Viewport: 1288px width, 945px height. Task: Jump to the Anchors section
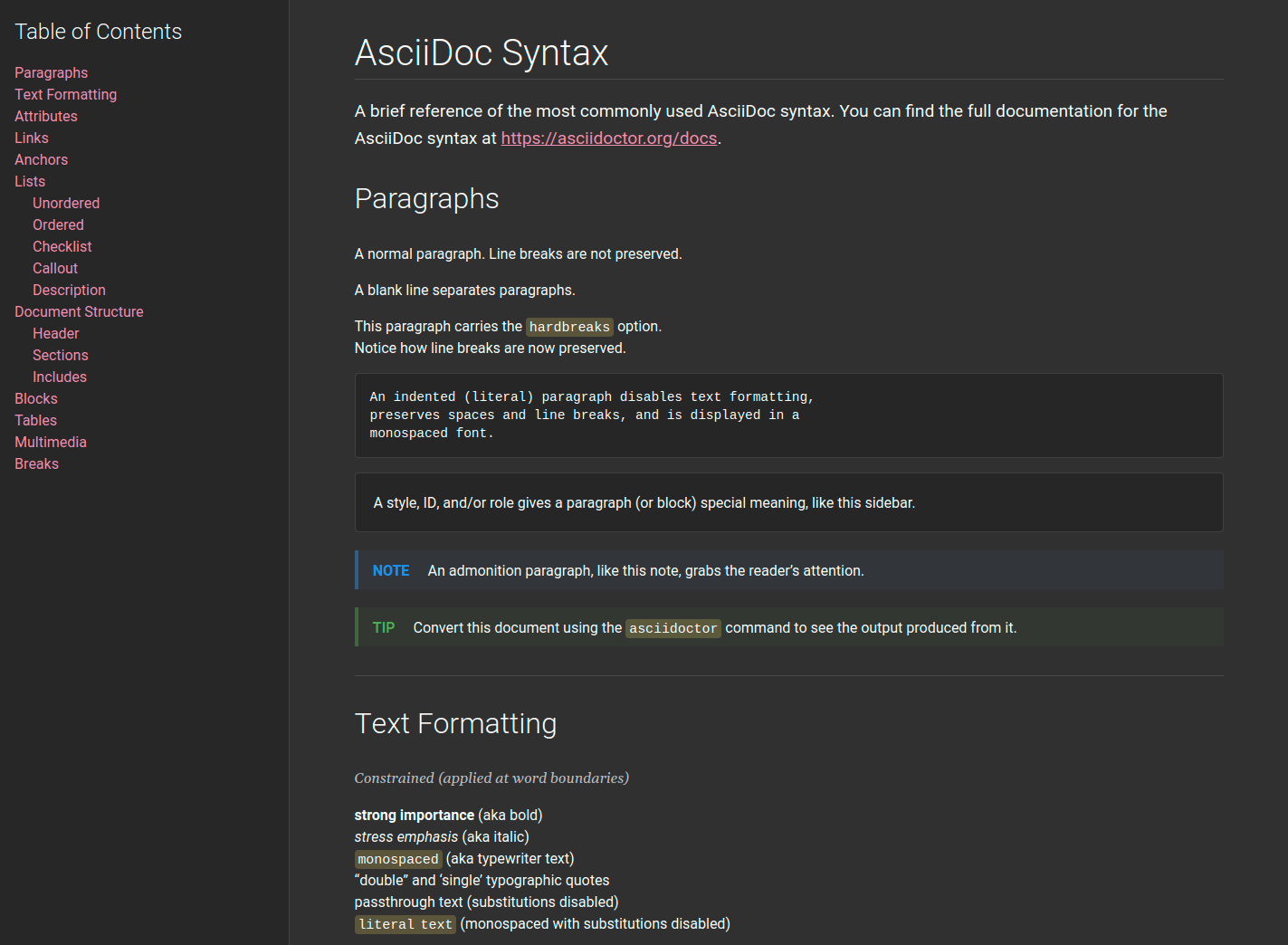41,159
